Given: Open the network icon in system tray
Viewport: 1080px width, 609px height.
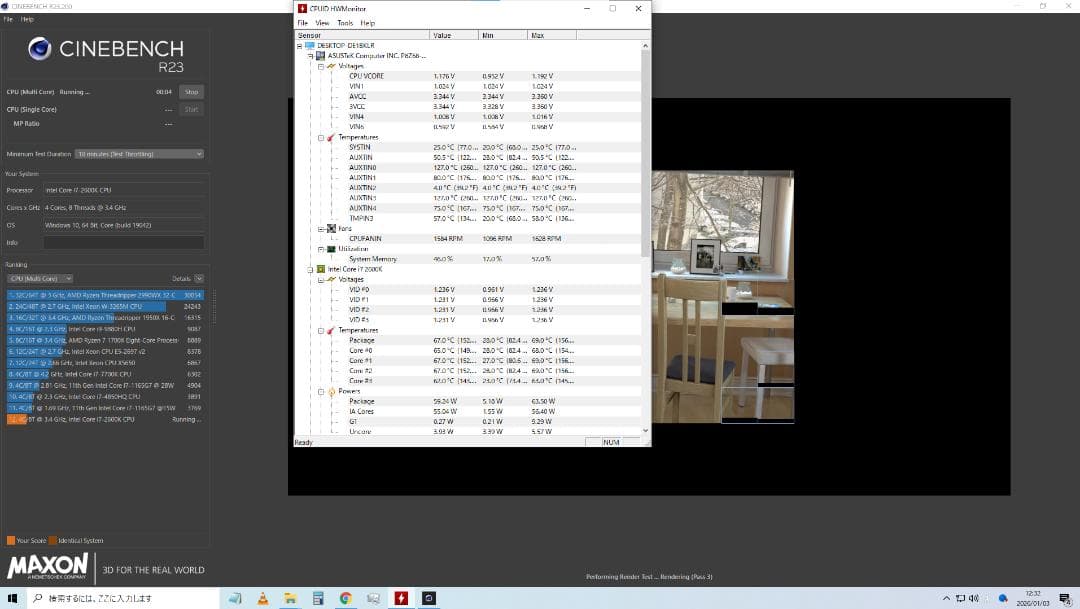Looking at the screenshot, I should (960, 598).
